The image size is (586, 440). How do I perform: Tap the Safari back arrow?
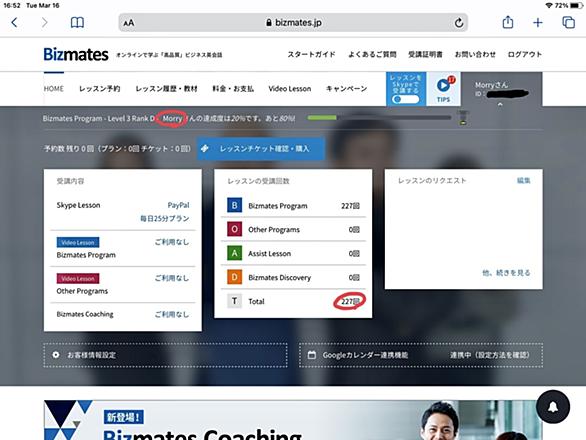pos(14,22)
